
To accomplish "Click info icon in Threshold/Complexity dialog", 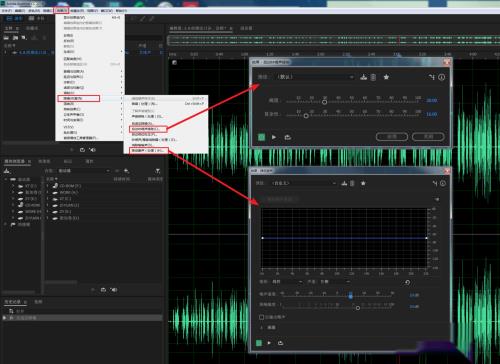I will click(x=442, y=77).
